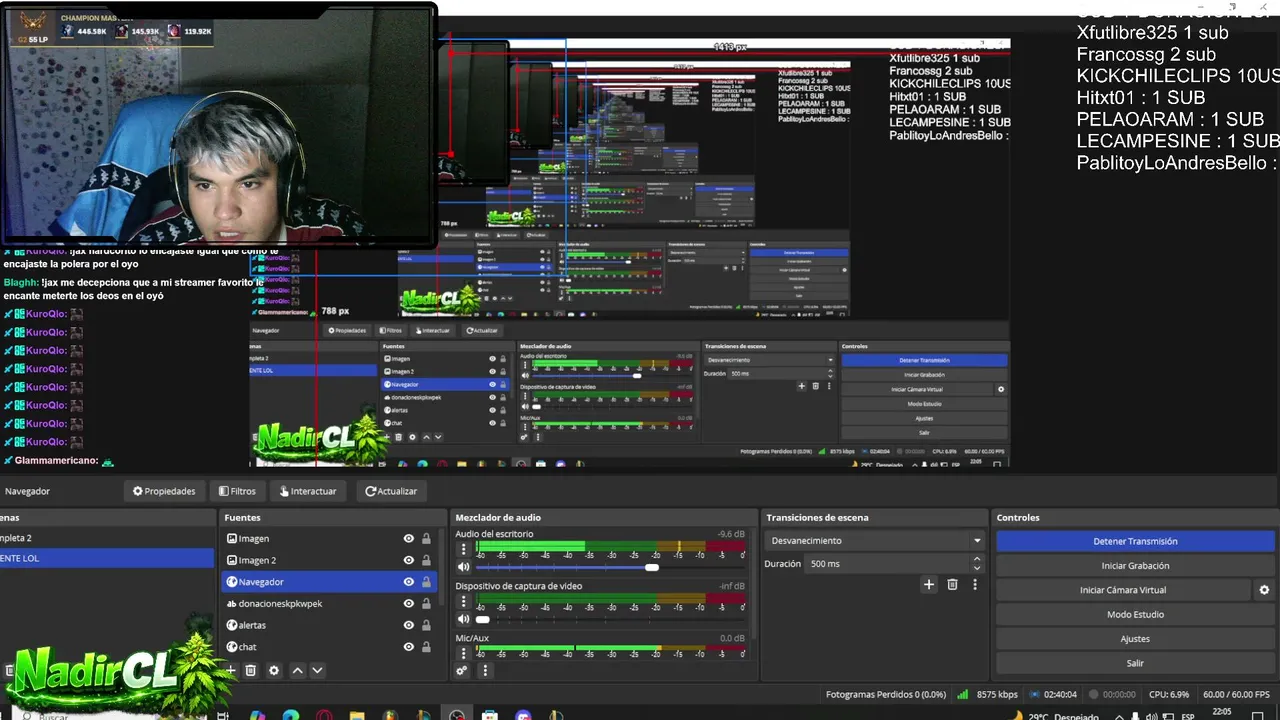Show hidden system tray icons chevron
1280x720 pixels.
click(x=1121, y=716)
